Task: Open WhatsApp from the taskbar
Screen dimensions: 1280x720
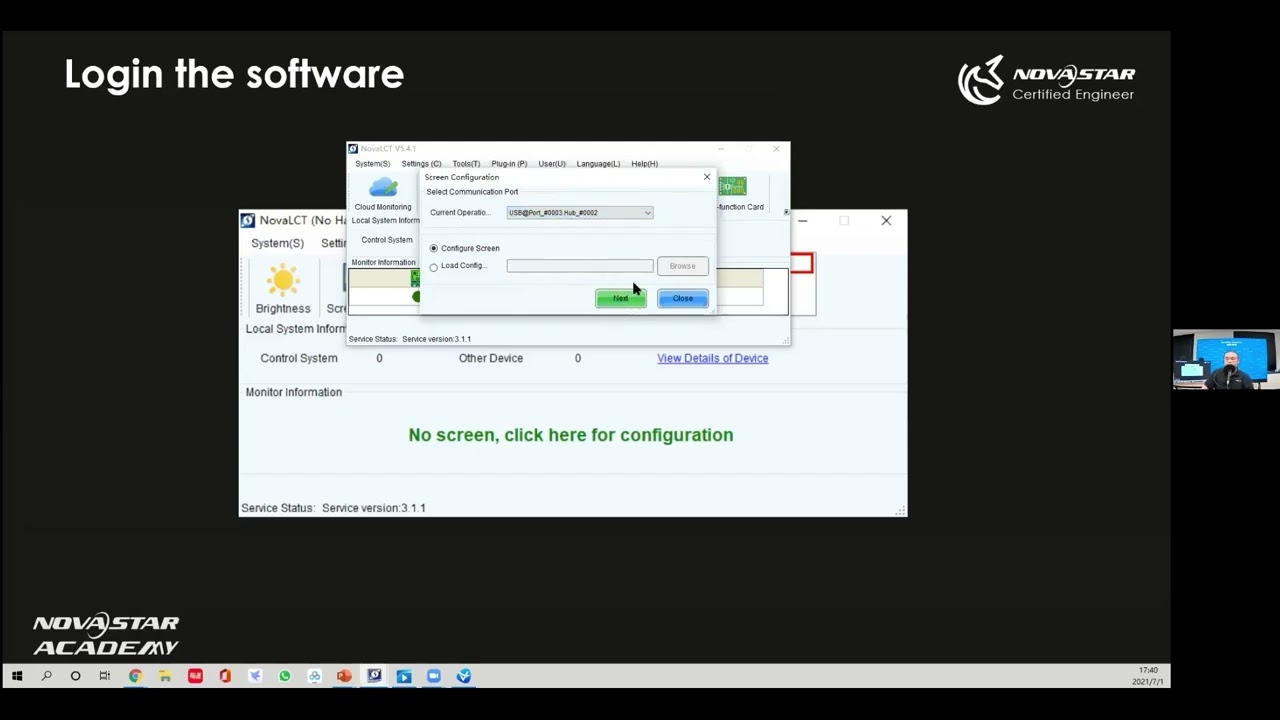Action: point(284,676)
